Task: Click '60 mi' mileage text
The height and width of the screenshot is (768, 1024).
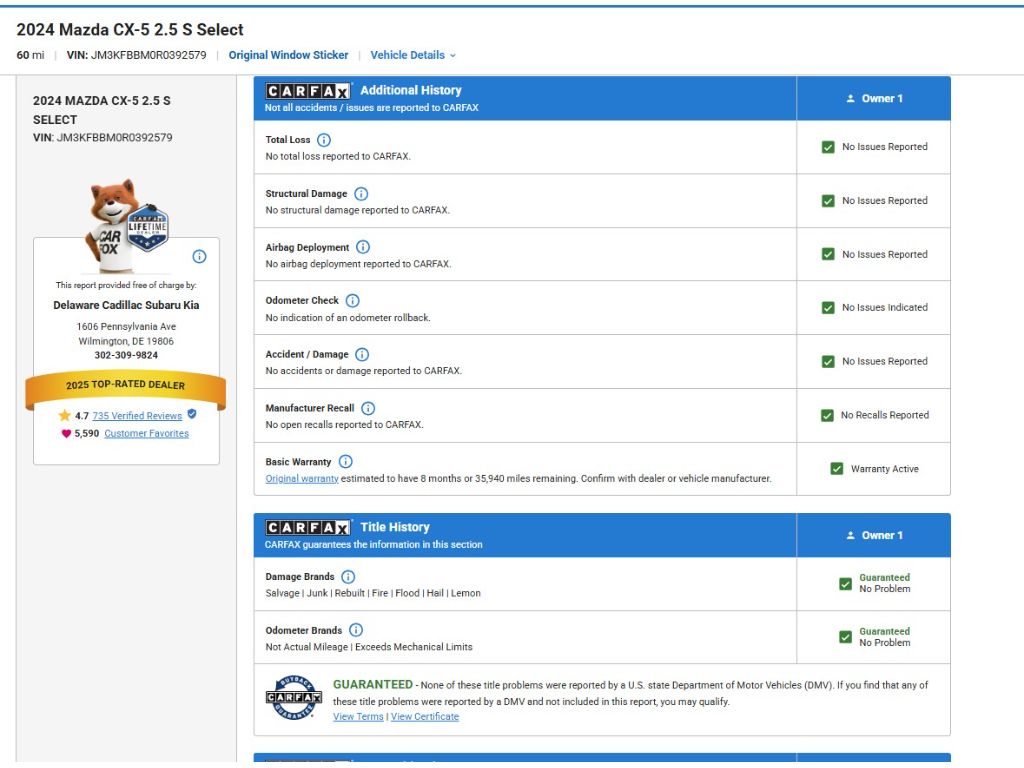Action: point(30,56)
